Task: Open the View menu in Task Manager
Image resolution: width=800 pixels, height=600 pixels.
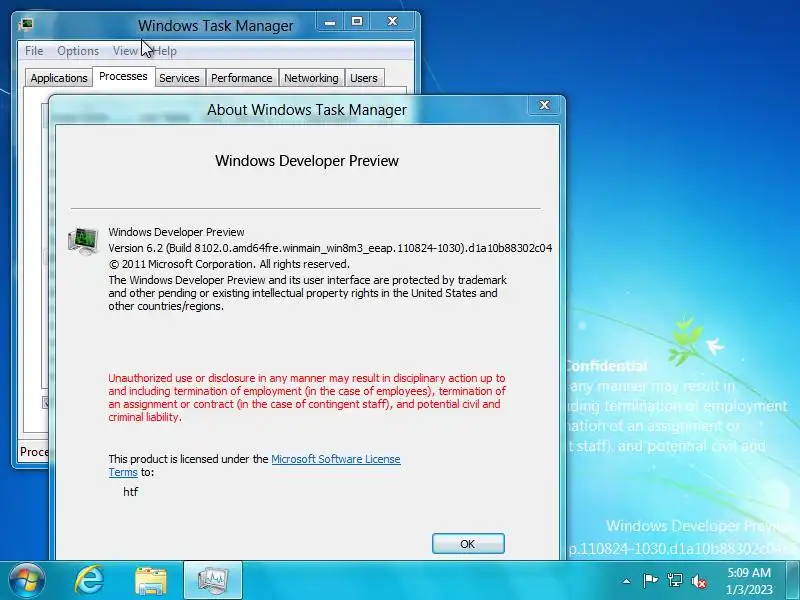Action: click(125, 51)
